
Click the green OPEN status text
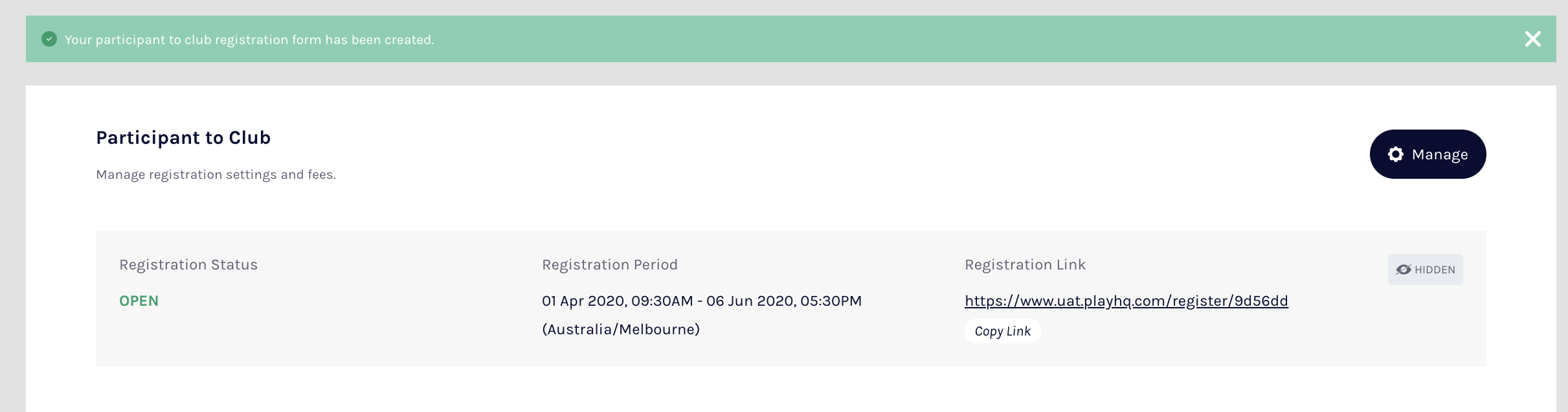point(139,301)
